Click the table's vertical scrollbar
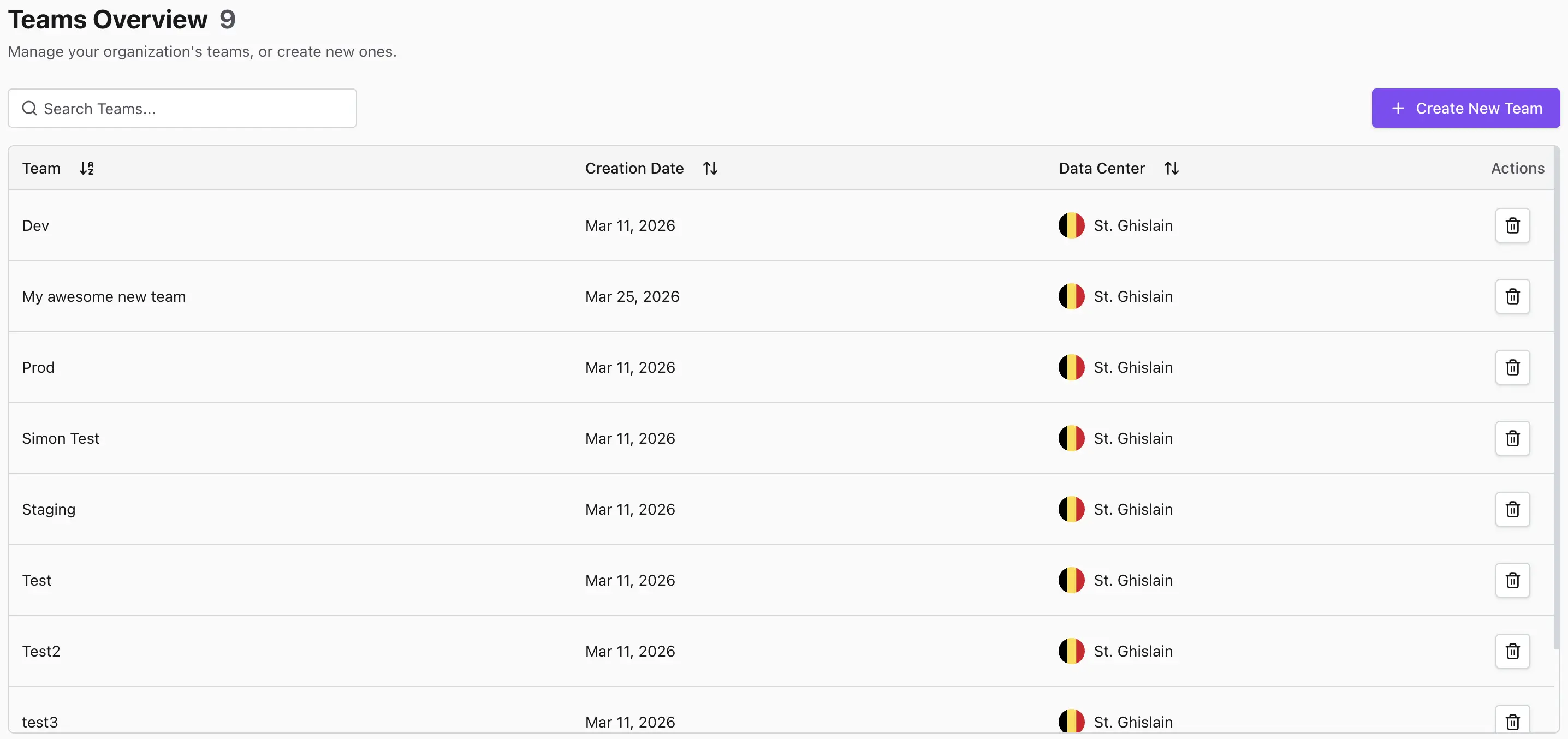1568x739 pixels. coord(1556,396)
